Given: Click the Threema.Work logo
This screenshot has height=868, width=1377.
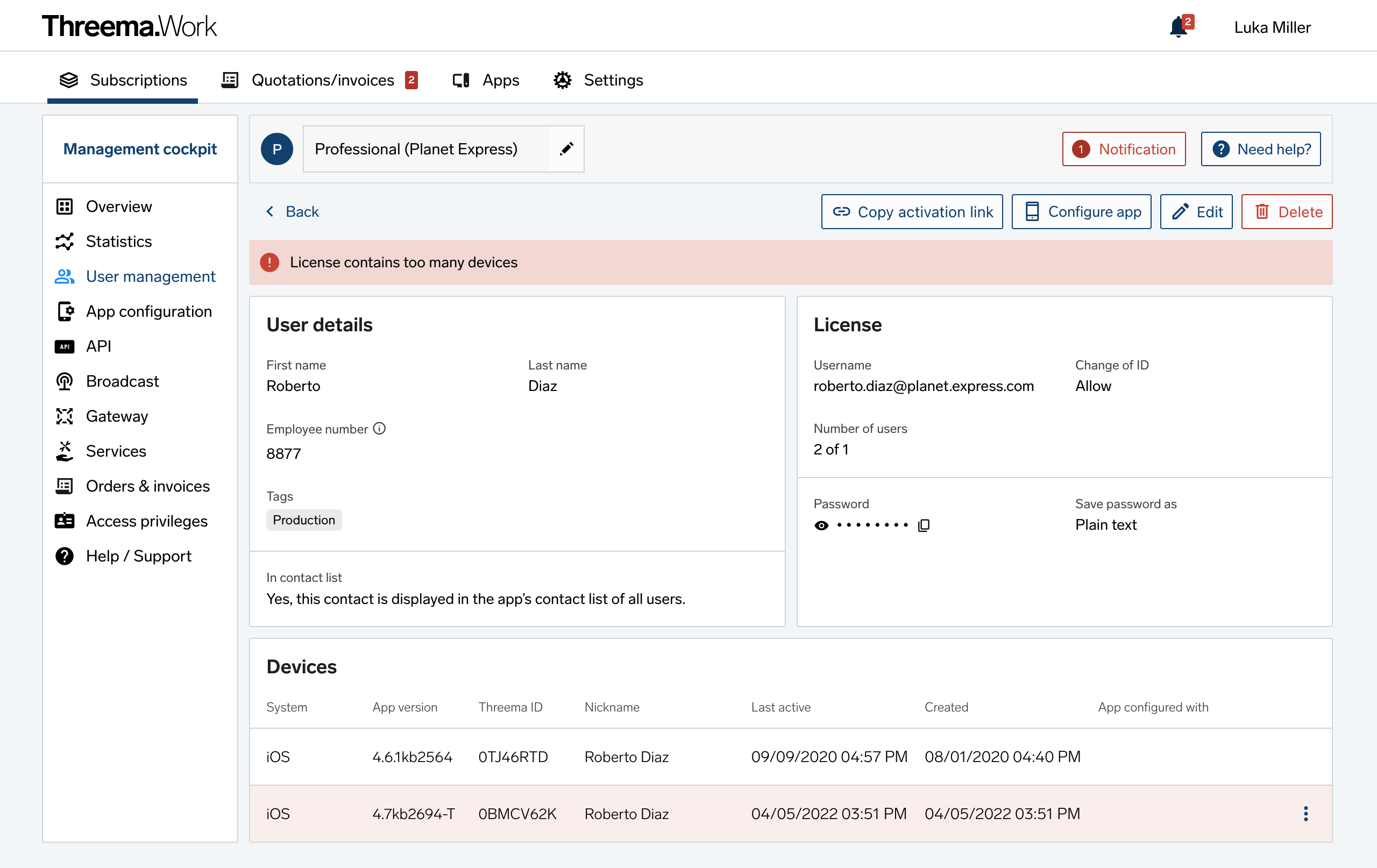Looking at the screenshot, I should pos(129,26).
